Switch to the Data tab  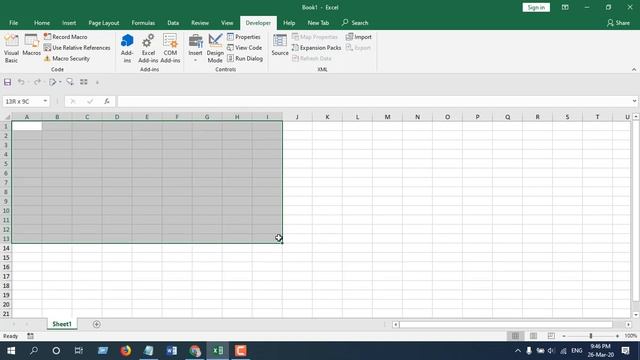point(173,23)
